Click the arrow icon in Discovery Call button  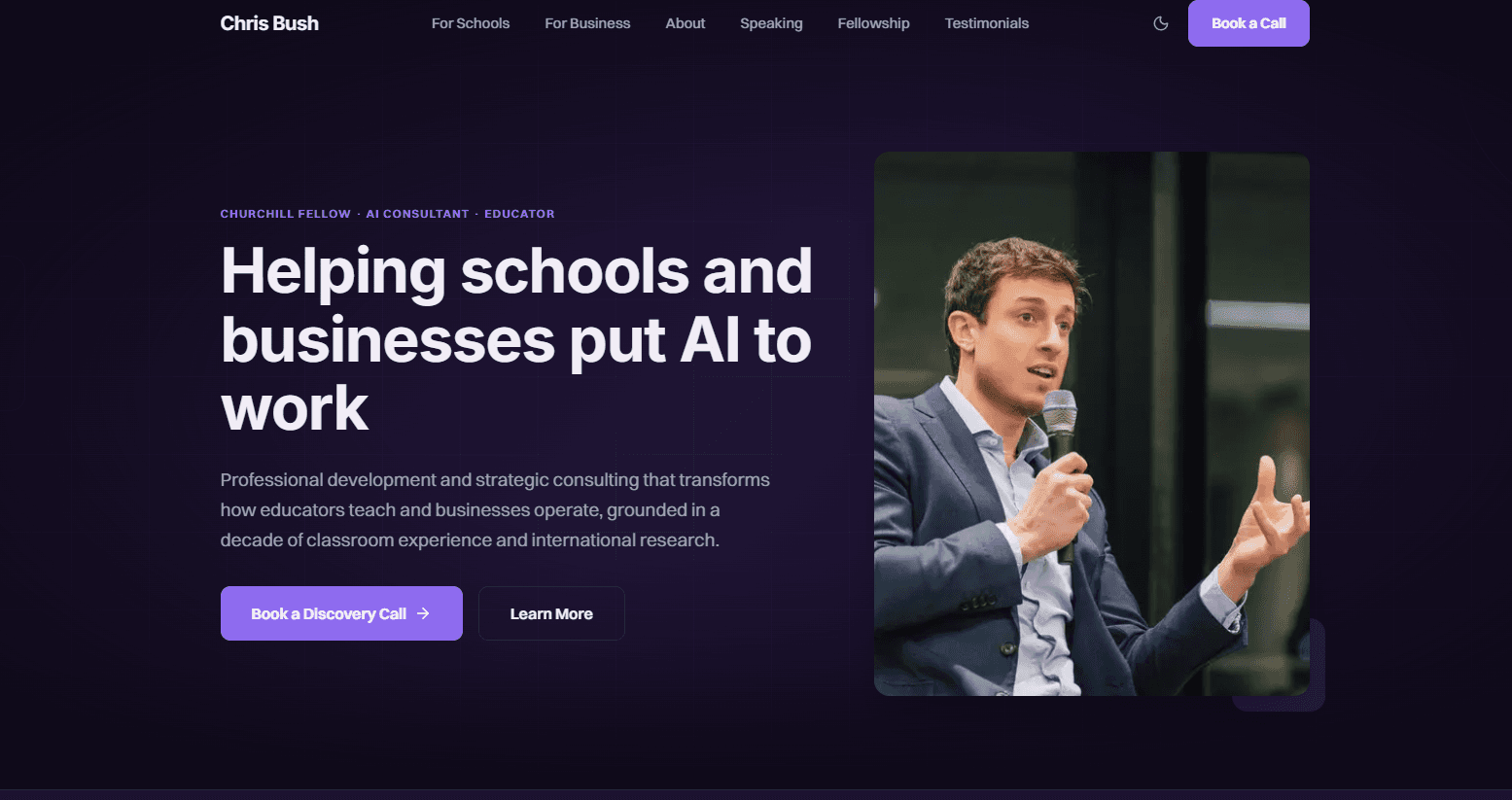click(423, 613)
